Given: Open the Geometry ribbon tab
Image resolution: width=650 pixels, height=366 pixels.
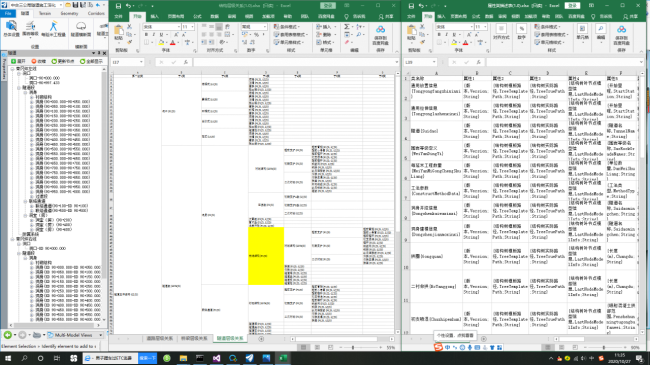Looking at the screenshot, I should click(x=69, y=13).
